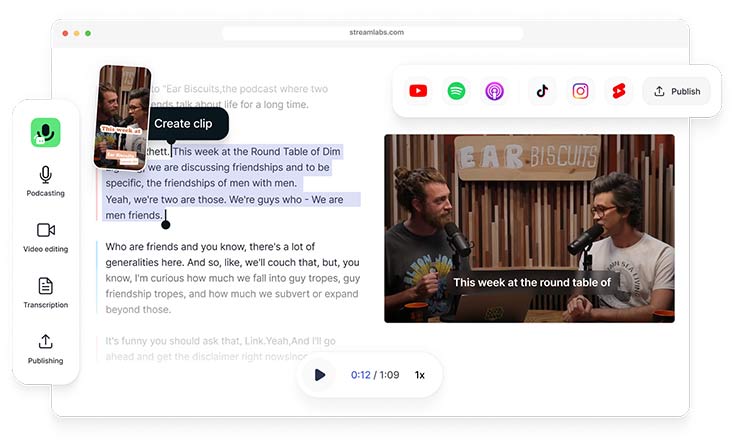Click the vertical clip preview thumbnail

click(x=122, y=117)
